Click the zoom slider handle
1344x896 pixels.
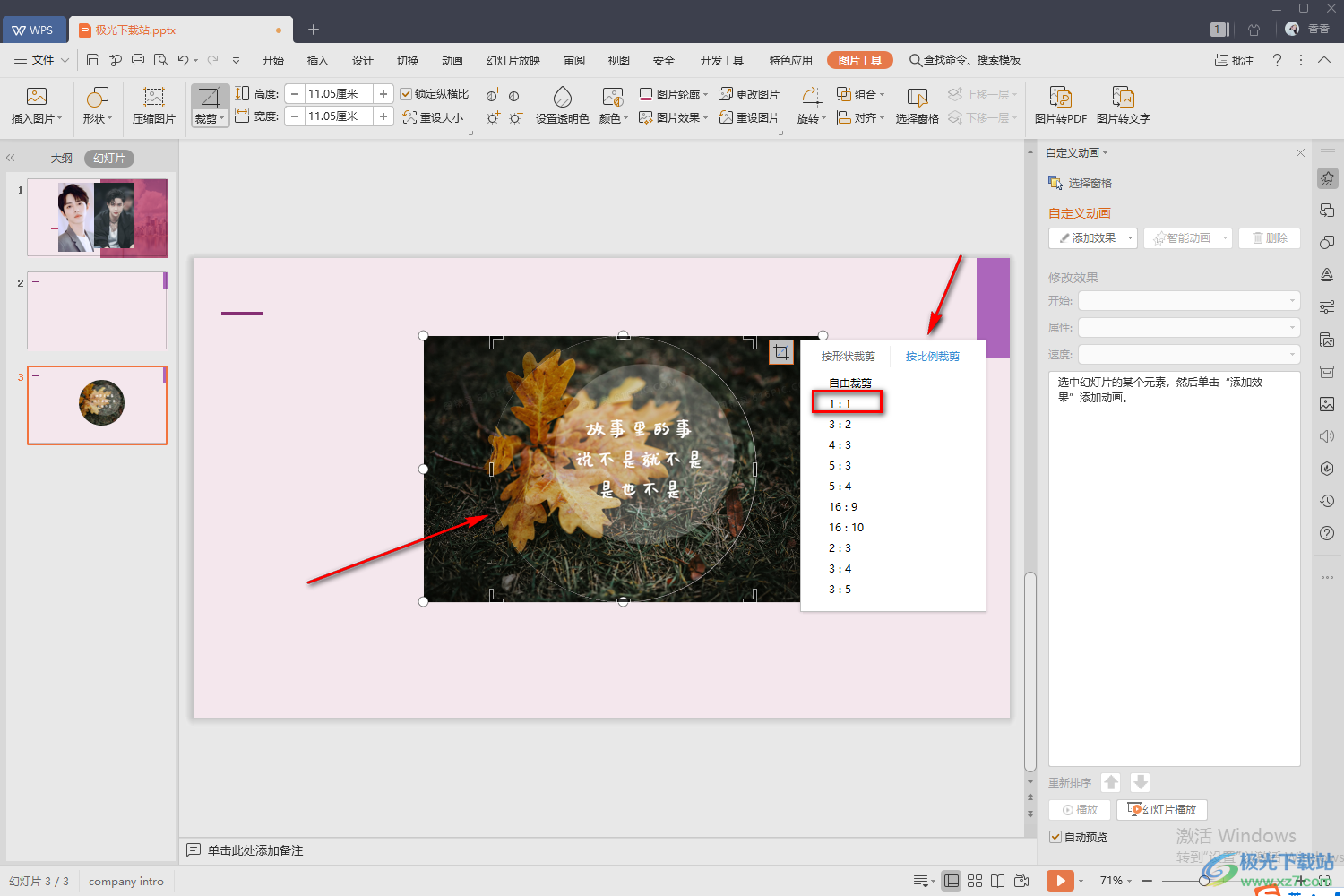pos(1204,881)
